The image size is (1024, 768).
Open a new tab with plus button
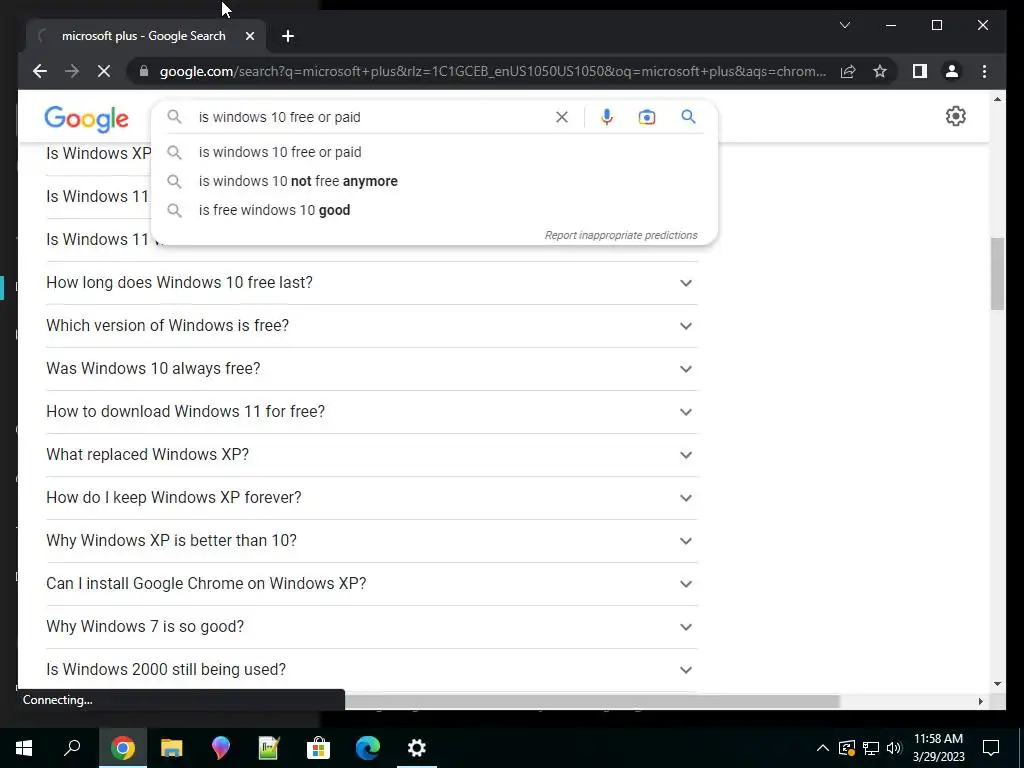pyautogui.click(x=288, y=36)
